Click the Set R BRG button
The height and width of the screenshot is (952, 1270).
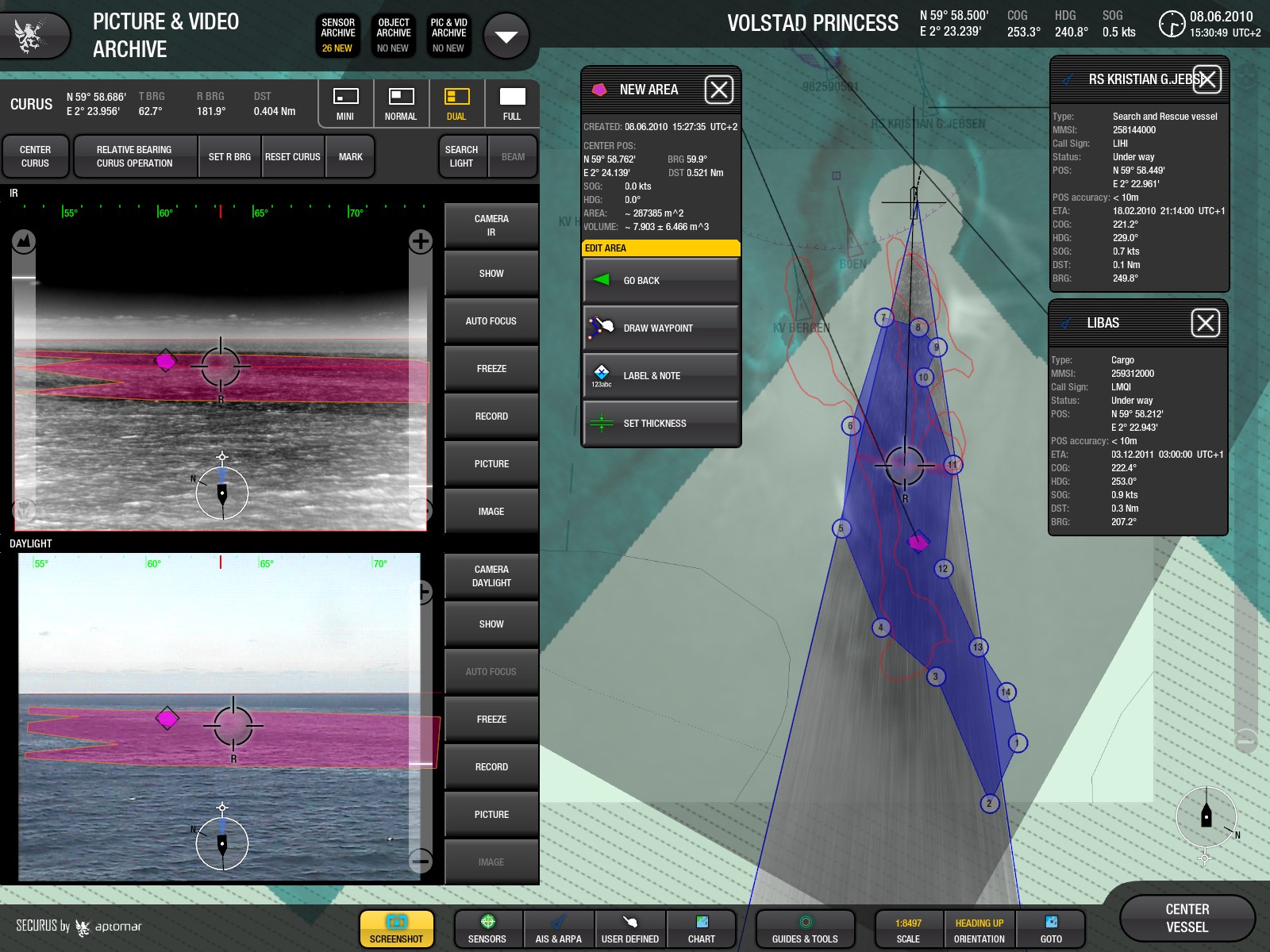point(229,156)
